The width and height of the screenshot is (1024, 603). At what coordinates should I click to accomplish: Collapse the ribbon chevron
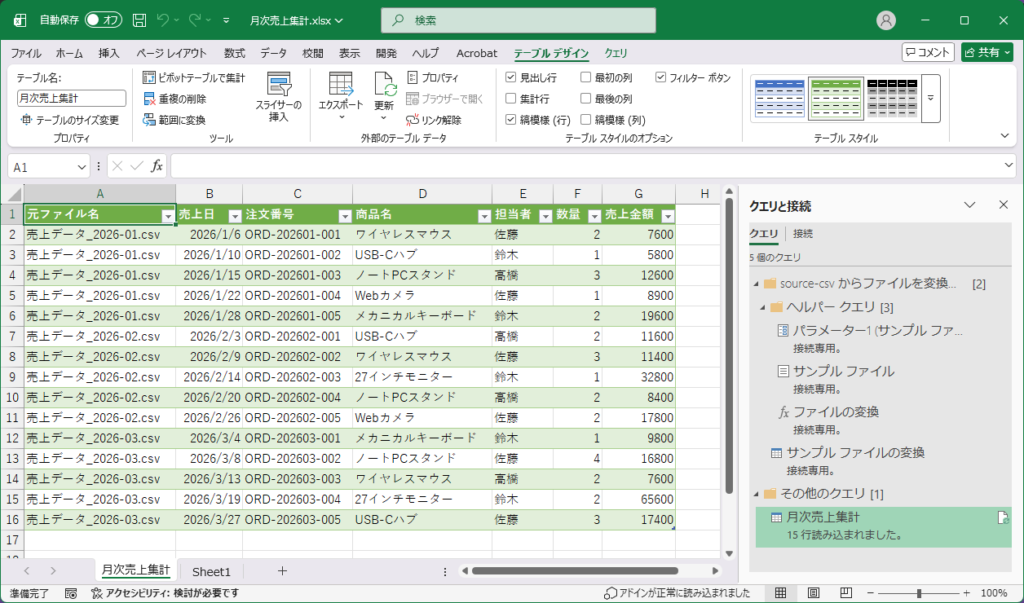[1004, 136]
